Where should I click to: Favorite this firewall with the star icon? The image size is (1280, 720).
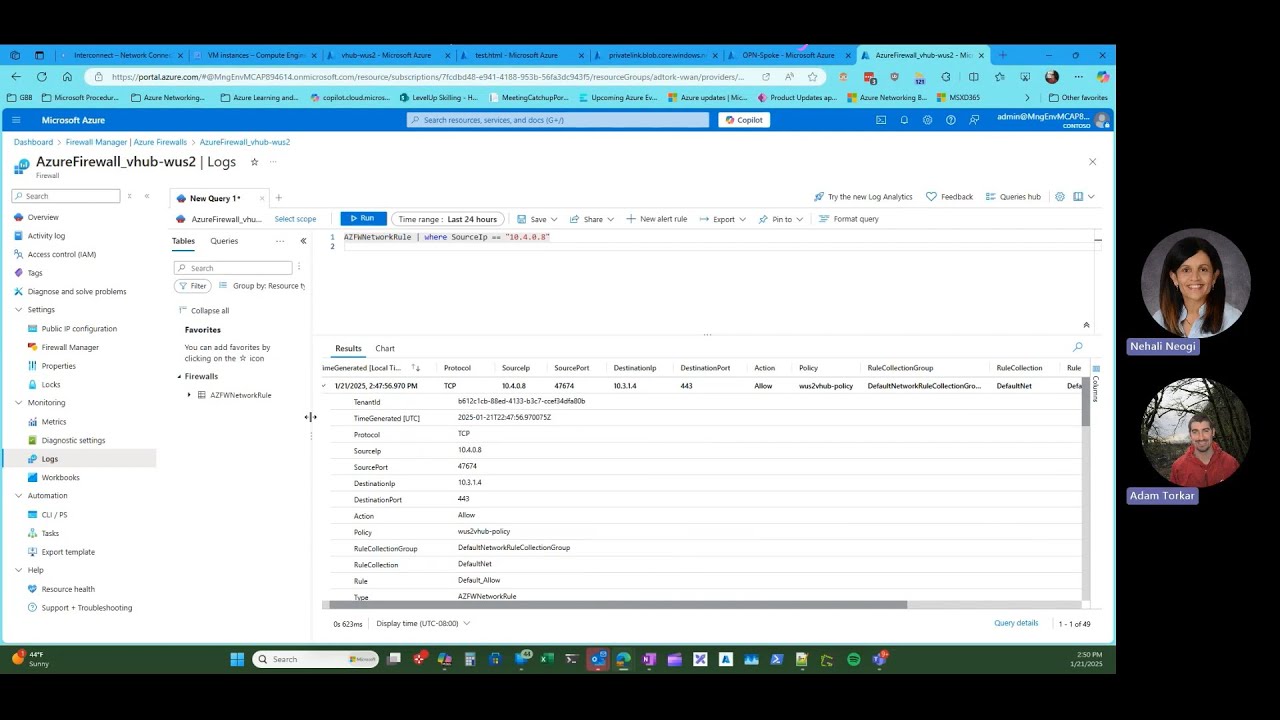coord(254,162)
